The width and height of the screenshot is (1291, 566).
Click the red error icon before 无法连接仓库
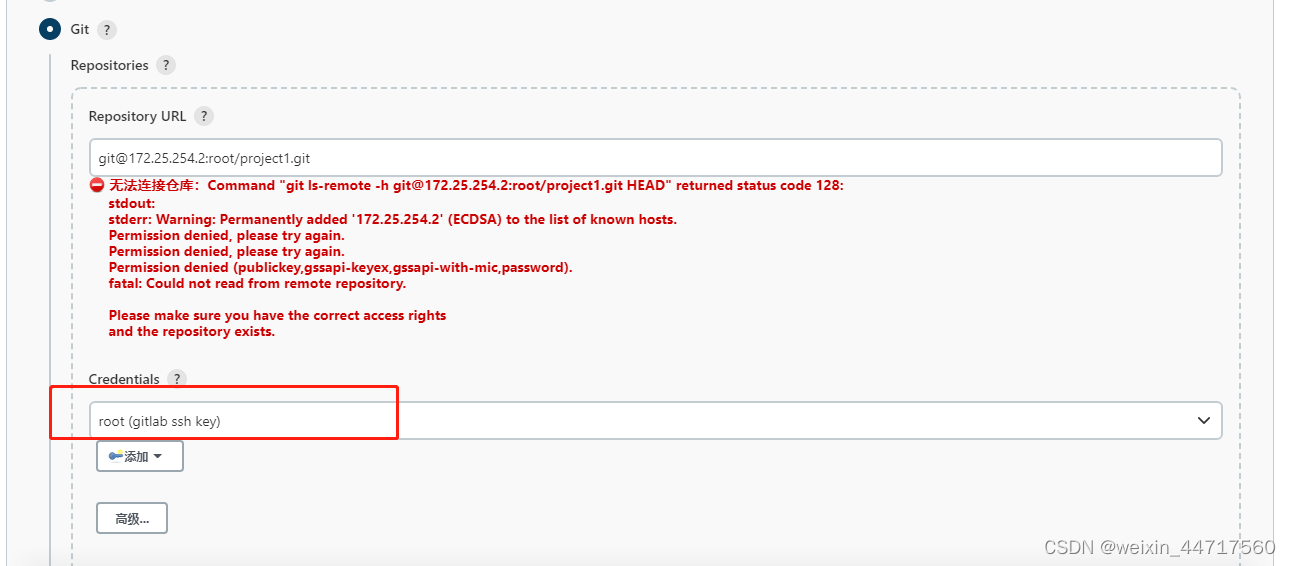tap(97, 185)
